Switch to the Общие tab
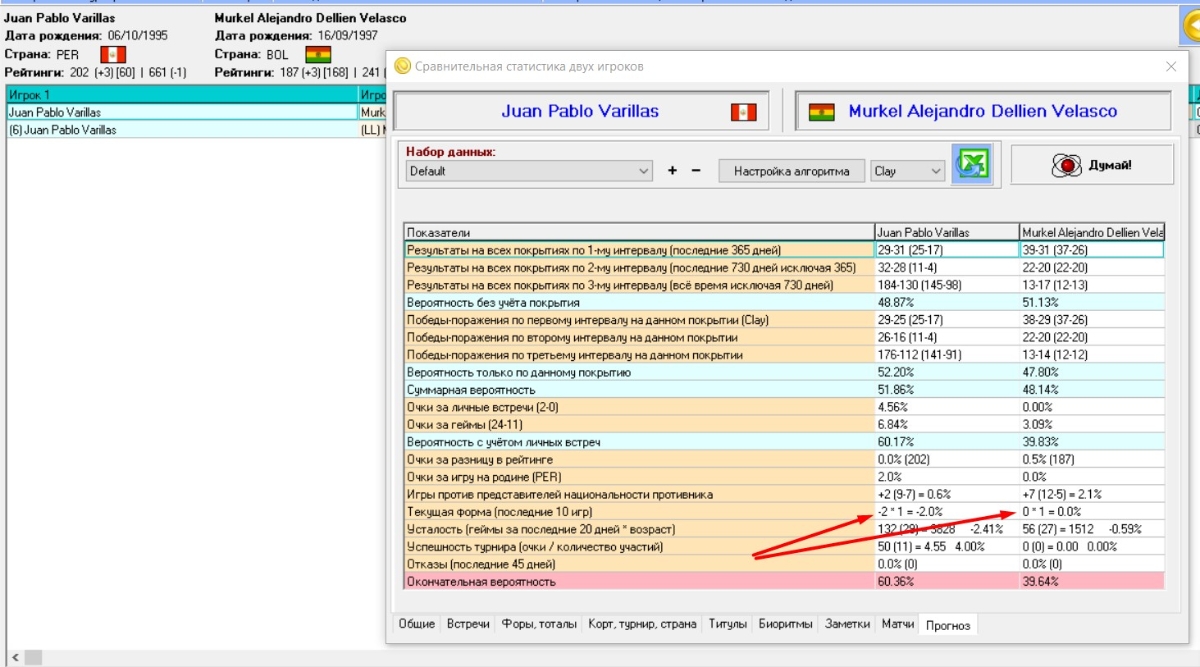Screen dimensions: 1200x667 click(416, 624)
